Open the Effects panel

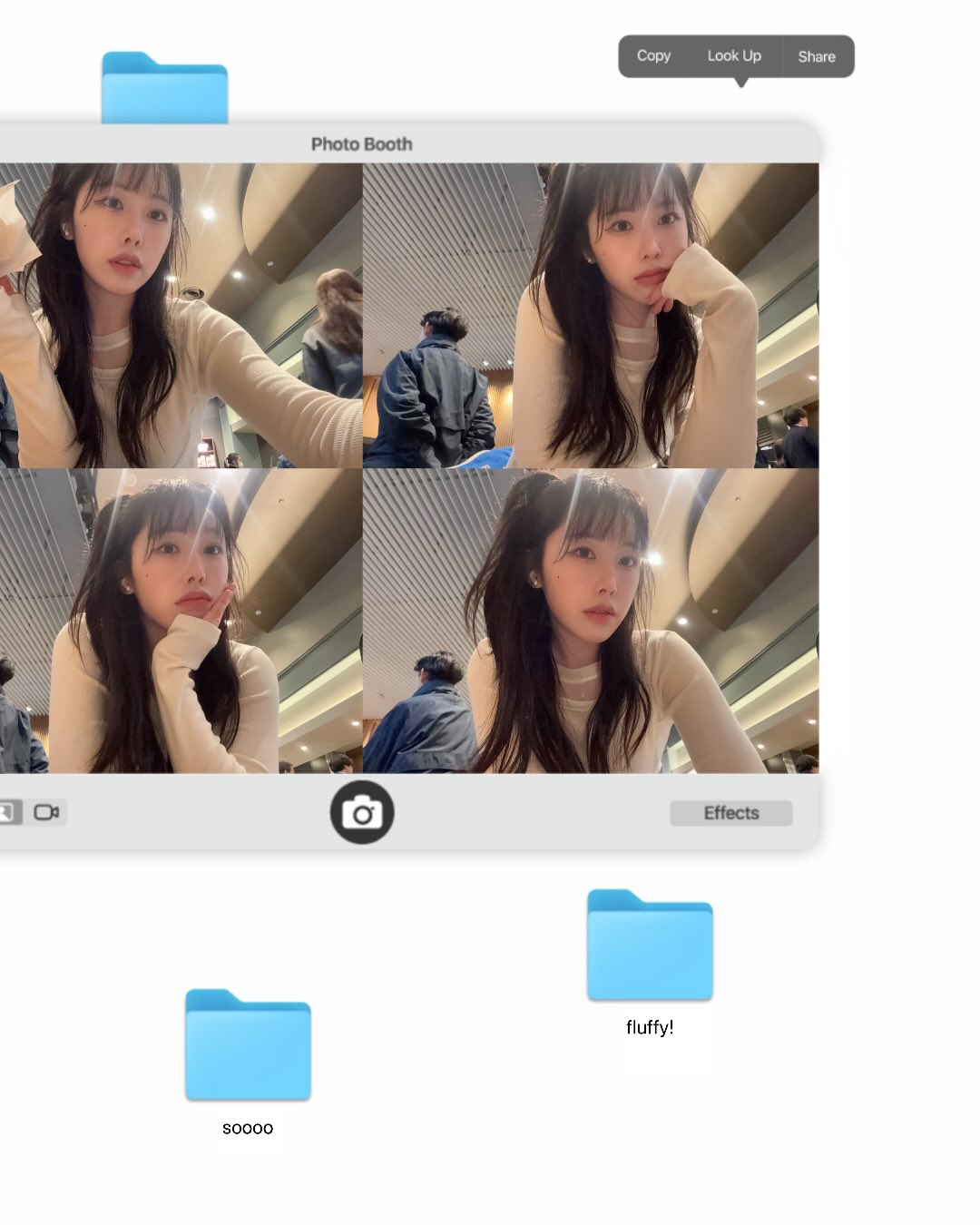coord(730,813)
